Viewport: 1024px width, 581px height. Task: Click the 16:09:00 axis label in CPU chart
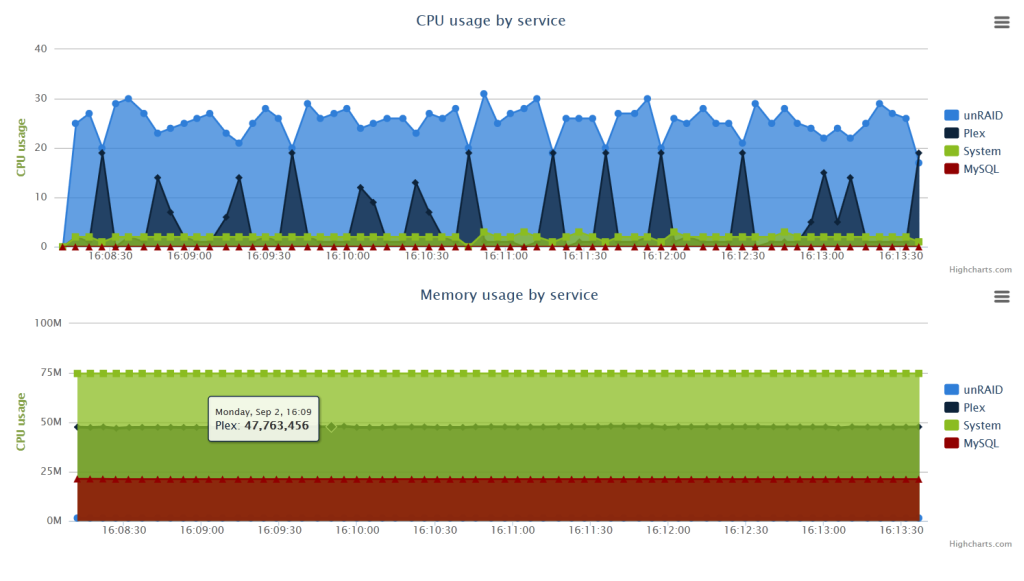click(189, 256)
